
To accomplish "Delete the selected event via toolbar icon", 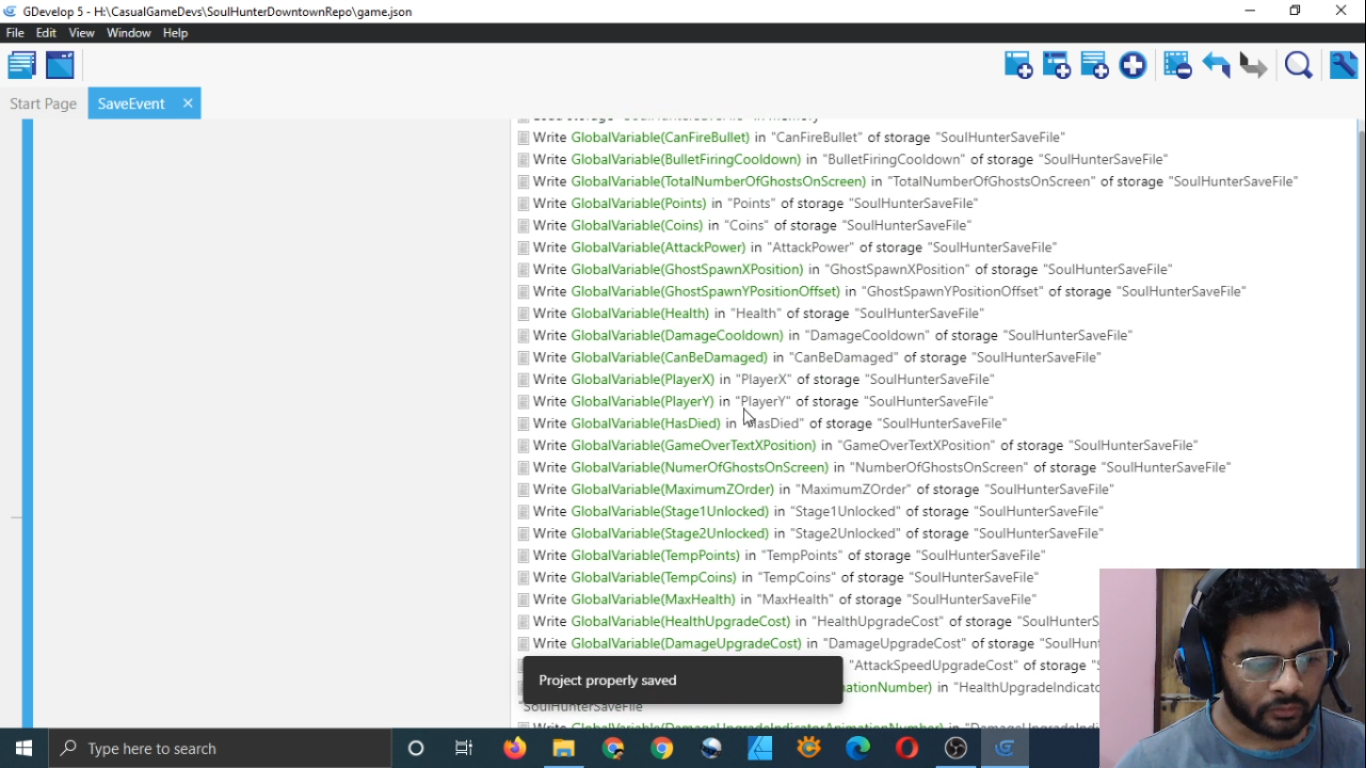I will click(1177, 65).
